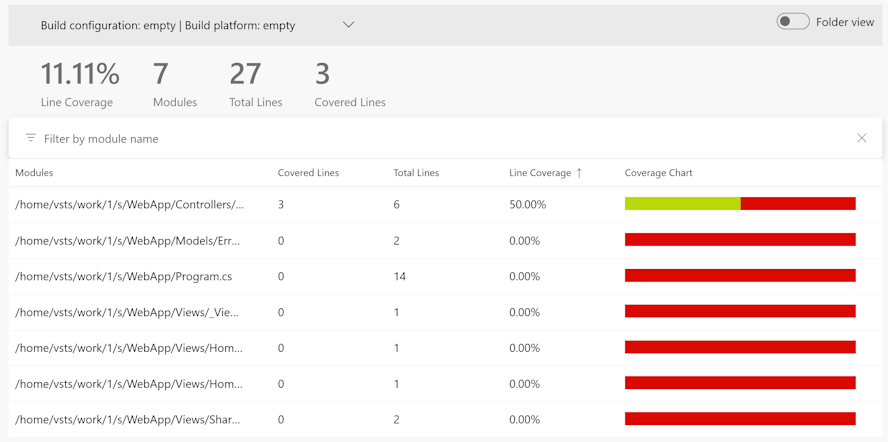
Task: Open the WebApp/Controllers module row
Action: pyautogui.click(x=445, y=205)
